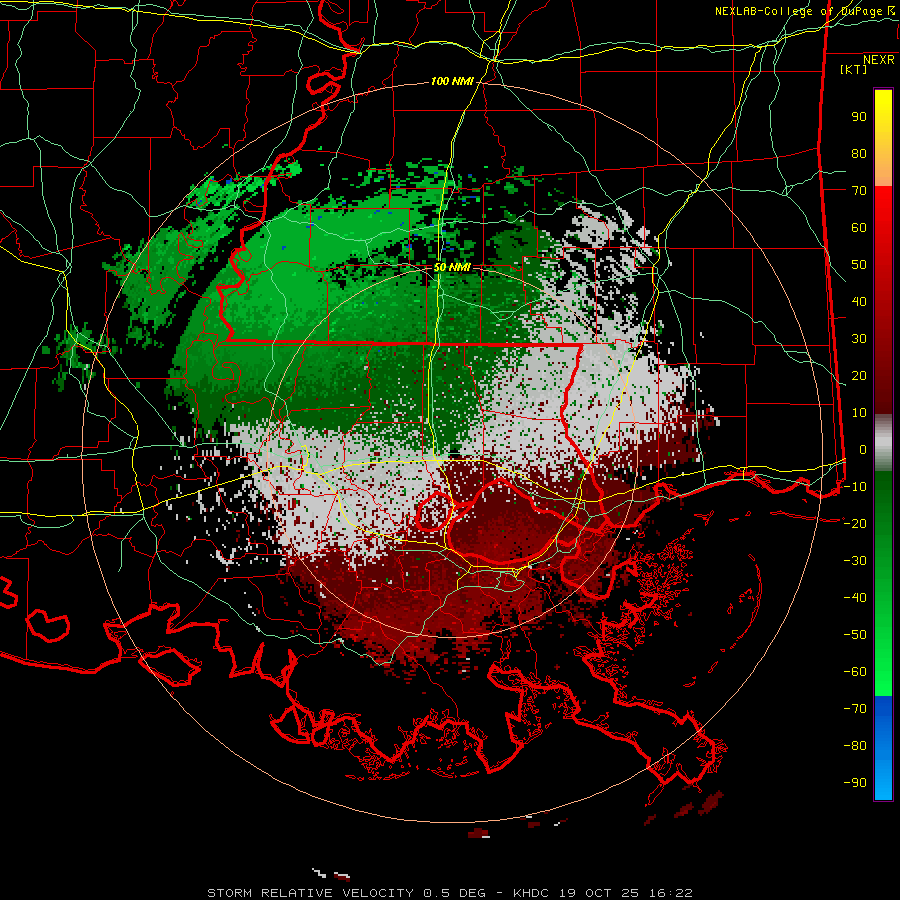Click the 70 value on the velocity scale
900x900 pixels.
click(x=859, y=191)
